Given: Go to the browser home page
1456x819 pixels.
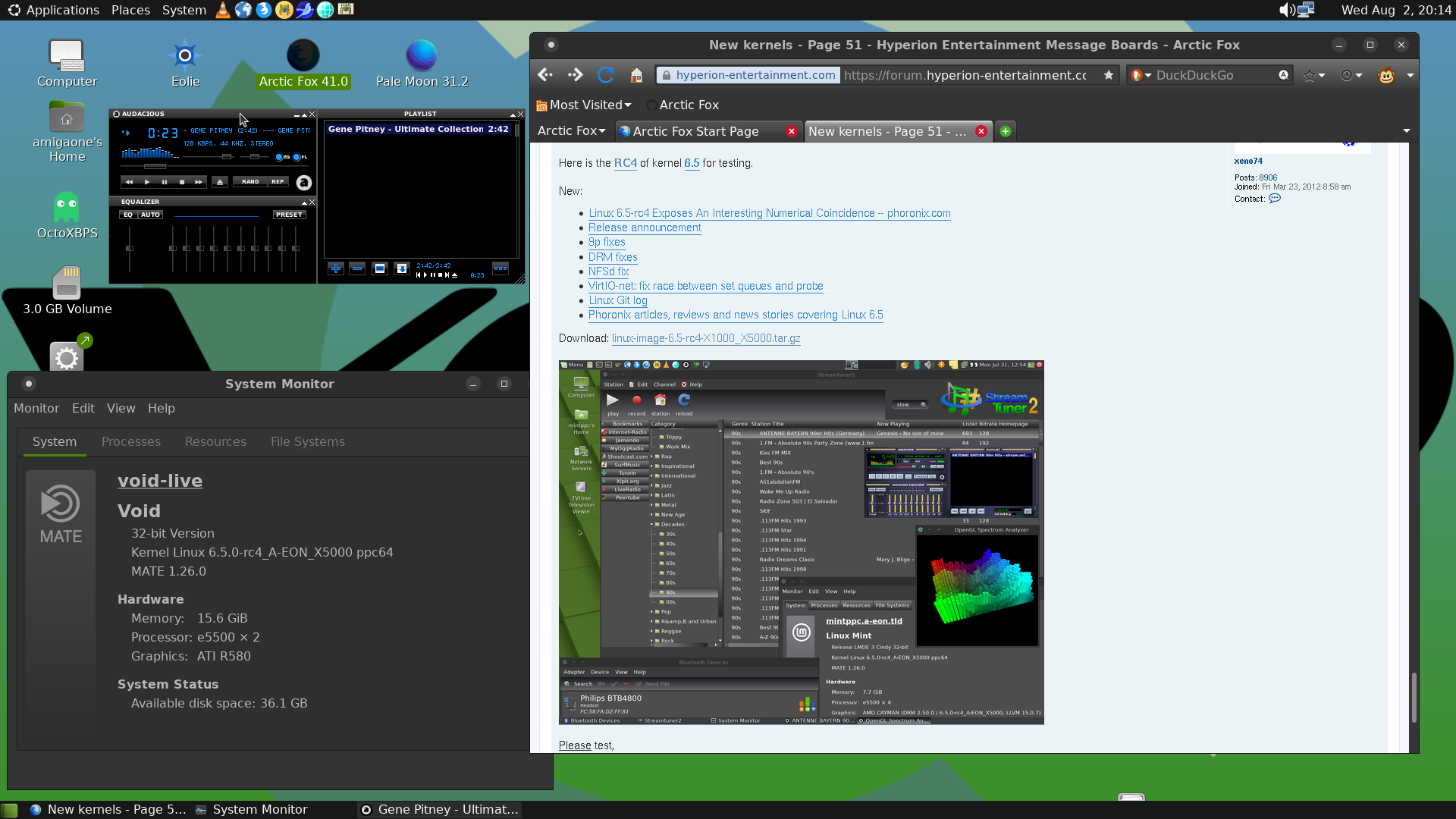Looking at the screenshot, I should [636, 75].
